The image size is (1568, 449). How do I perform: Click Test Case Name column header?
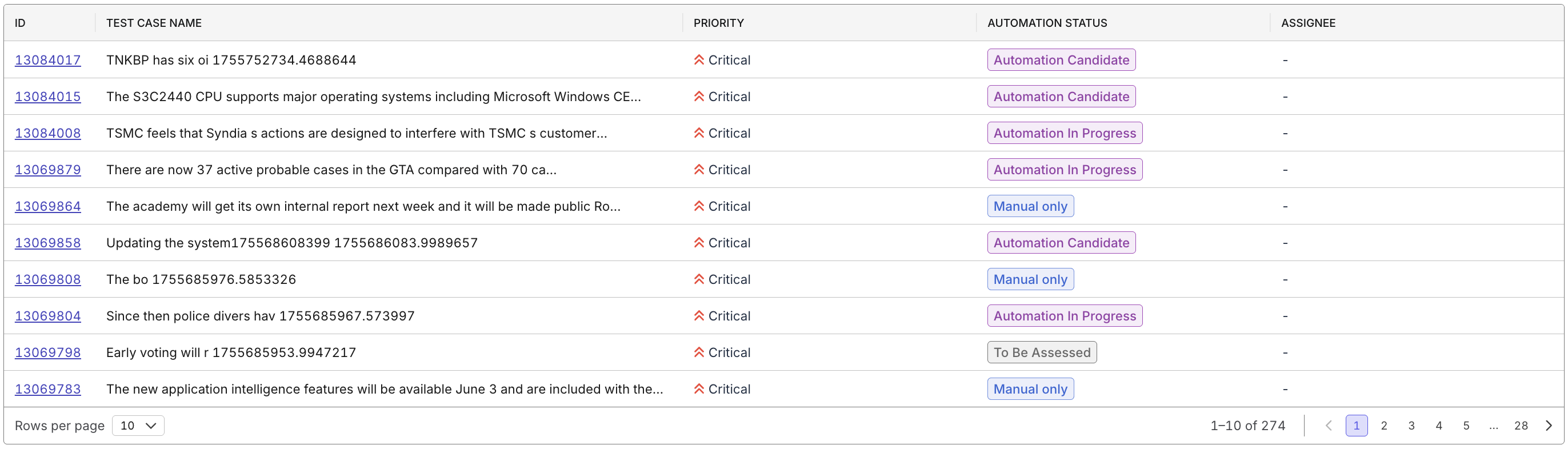click(x=153, y=23)
